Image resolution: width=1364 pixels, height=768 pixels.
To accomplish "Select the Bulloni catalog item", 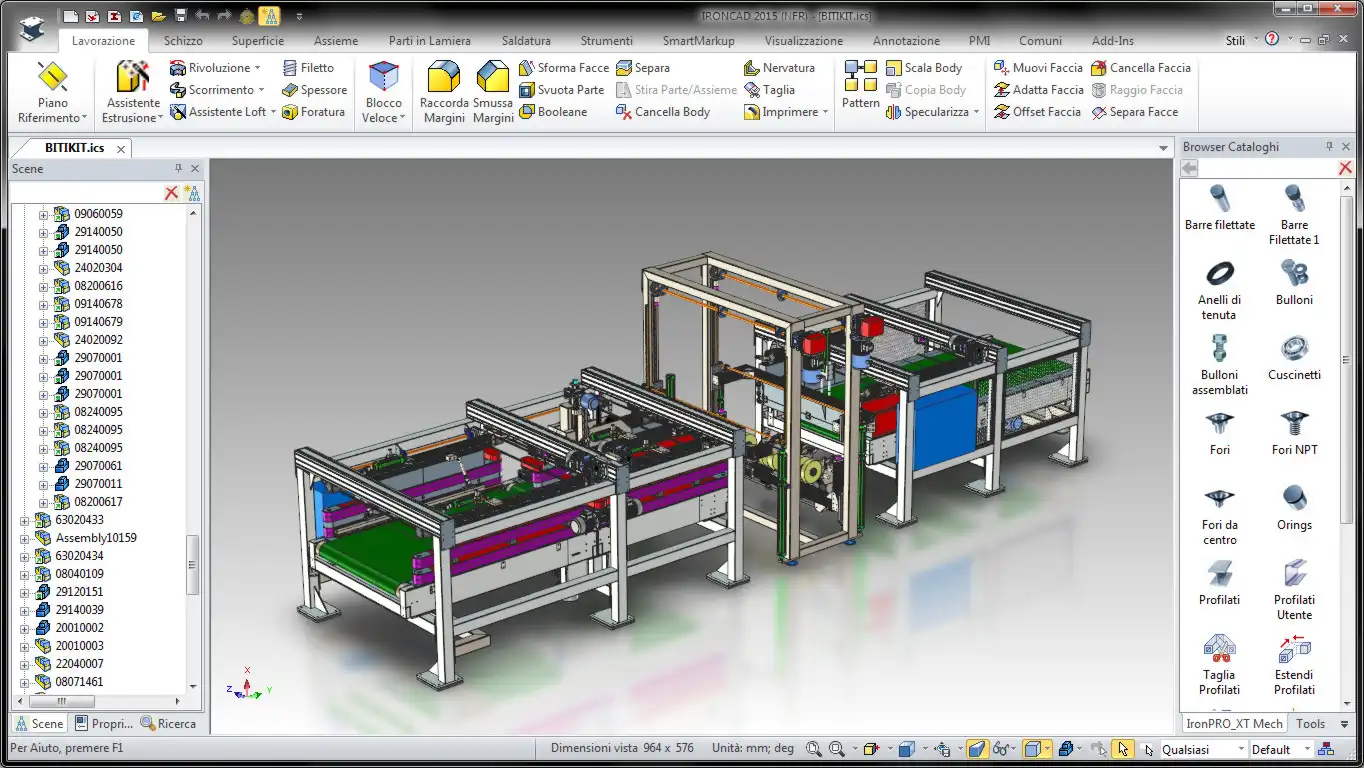I will [x=1294, y=282].
